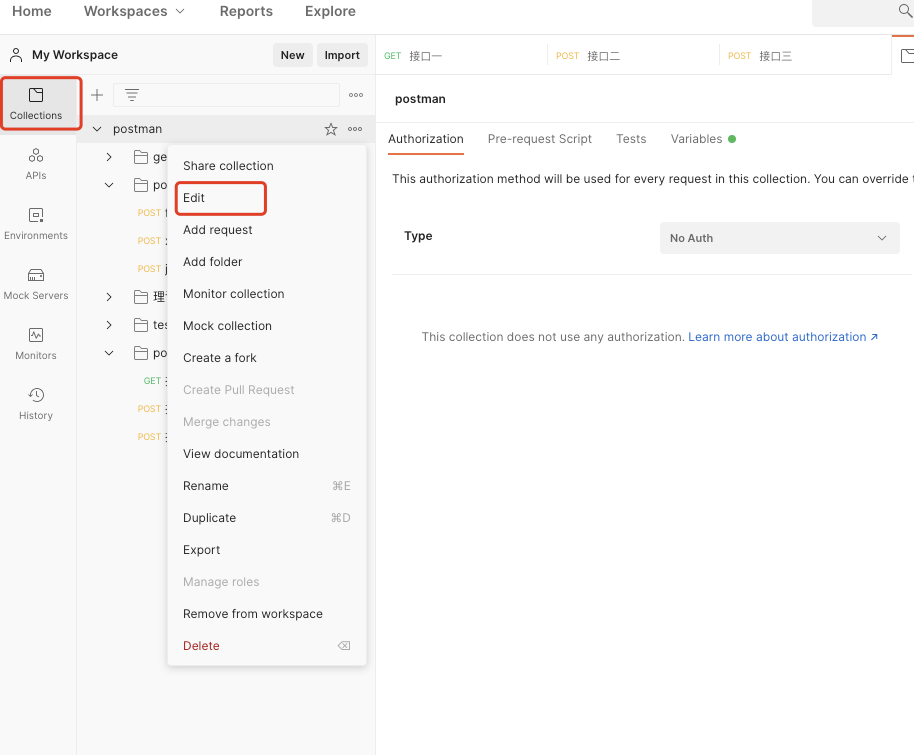
Task: Choose Mock collection option
Action: (x=267, y=326)
